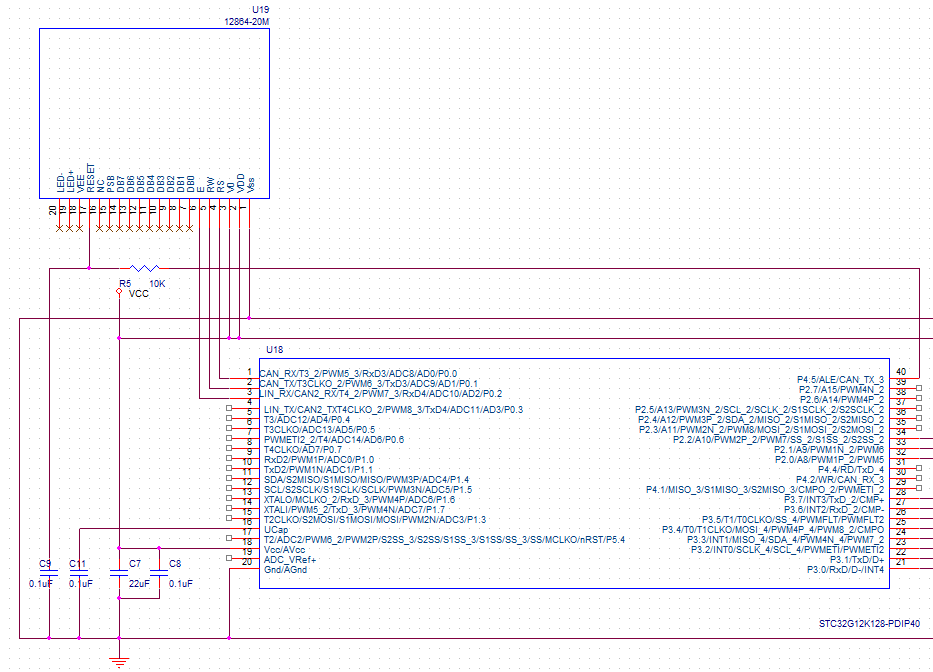Select the VDD pin name on U19
Image resolution: width=933 pixels, height=672 pixels.
tap(240, 183)
